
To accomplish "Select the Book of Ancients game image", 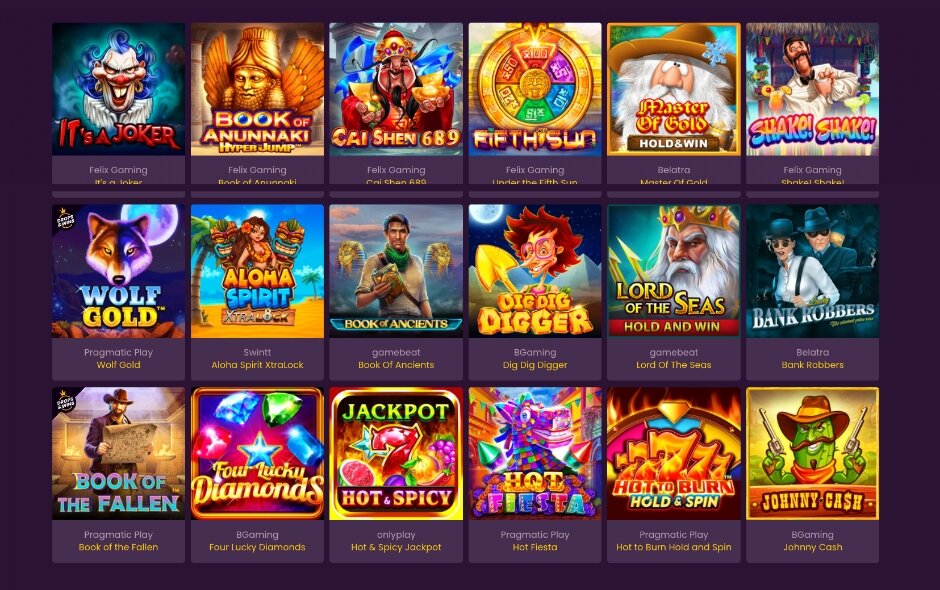I will [396, 271].
